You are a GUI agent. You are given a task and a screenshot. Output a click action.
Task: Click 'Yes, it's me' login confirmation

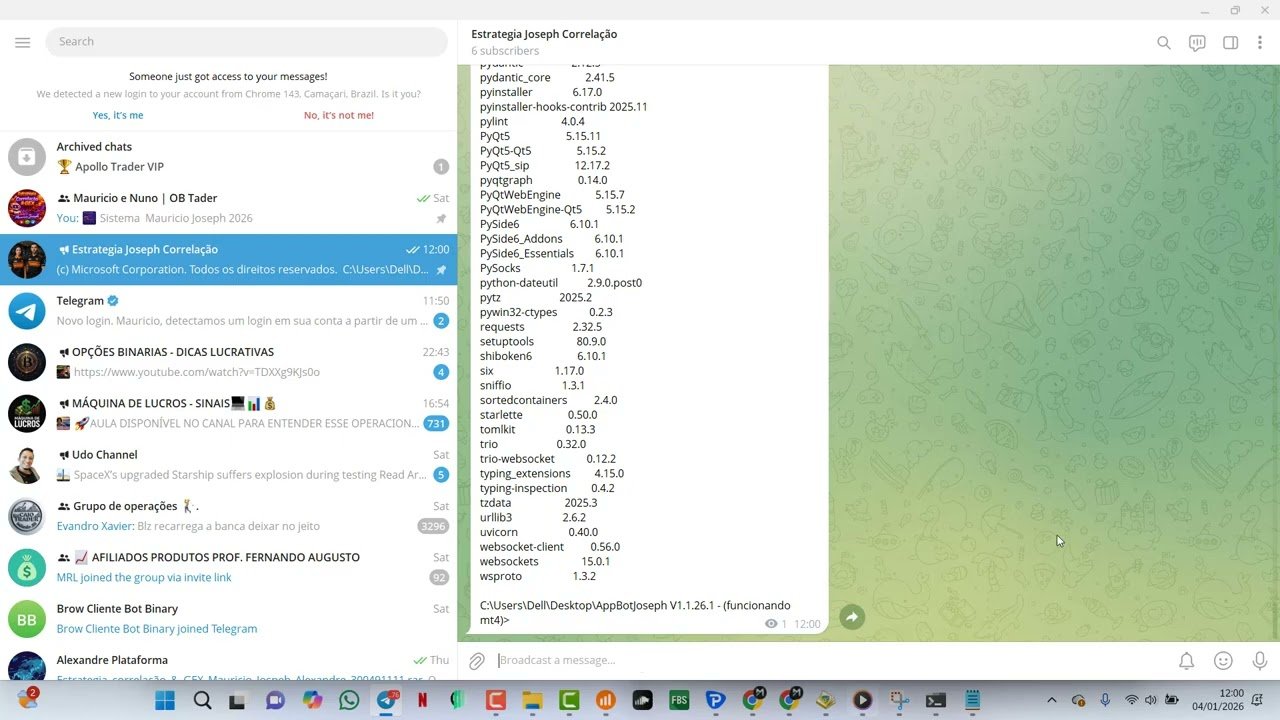point(118,115)
